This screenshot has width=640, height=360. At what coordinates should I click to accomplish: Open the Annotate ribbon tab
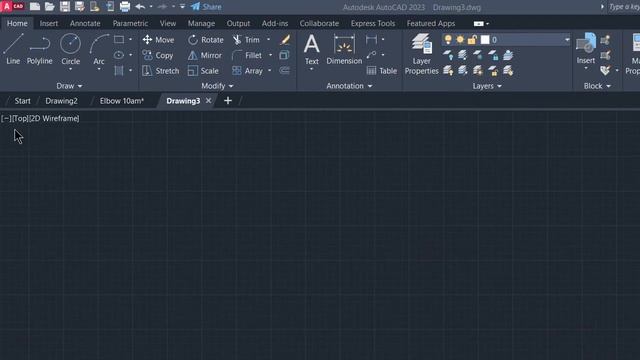click(x=85, y=23)
